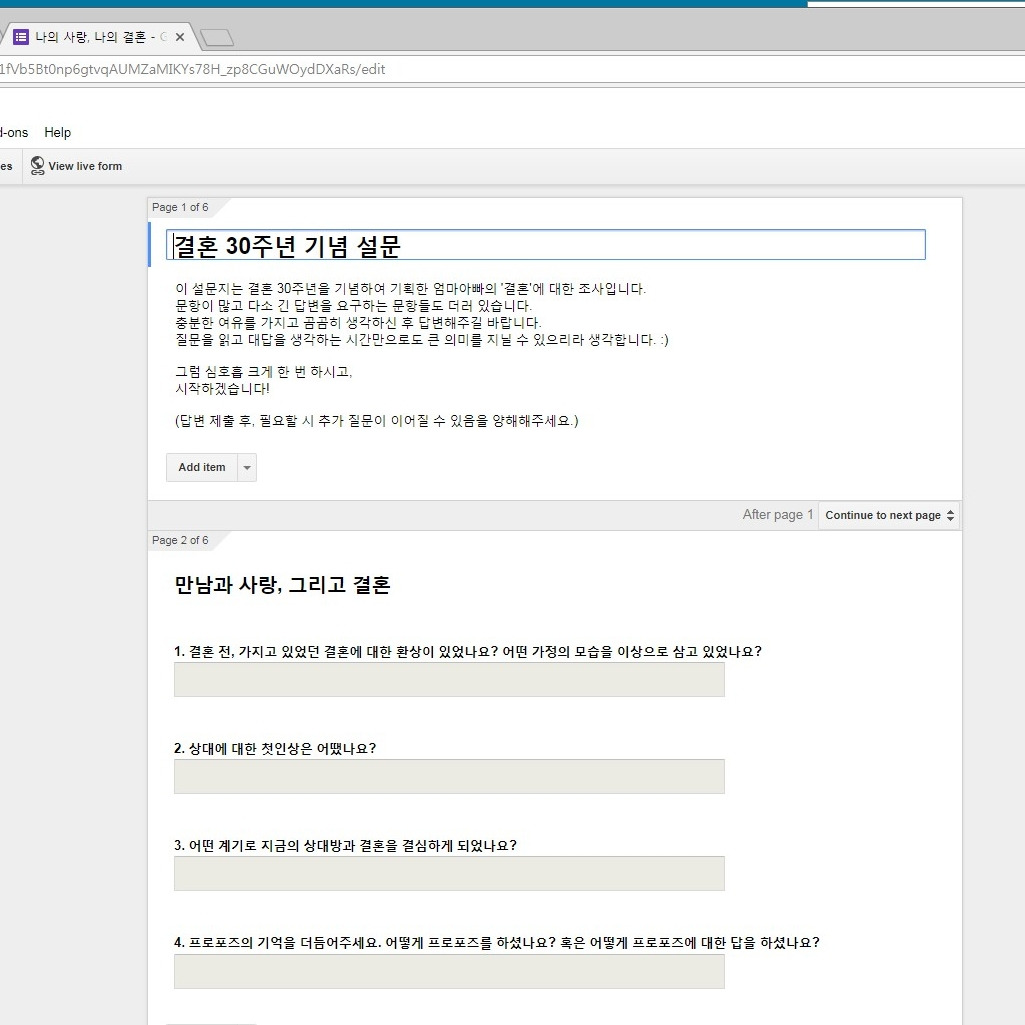Open the Continue to next page dropdown
This screenshot has height=1025, width=1025.
click(889, 515)
